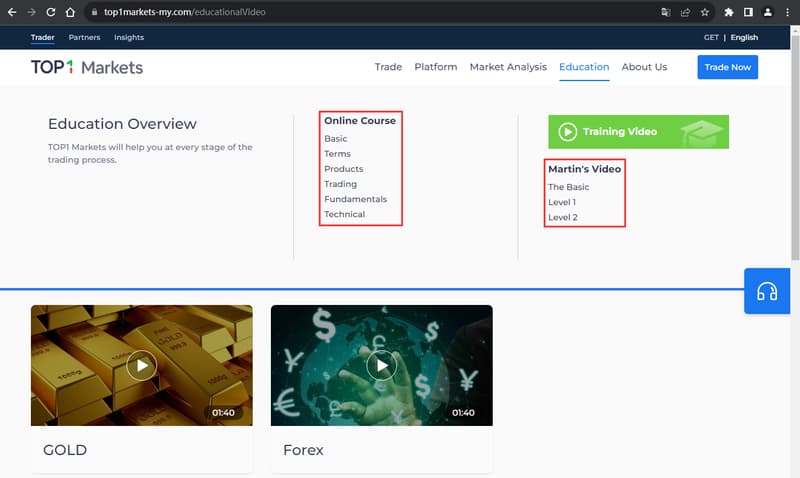This screenshot has width=800, height=478.
Task: Click the GOLD video title
Action: pos(65,450)
